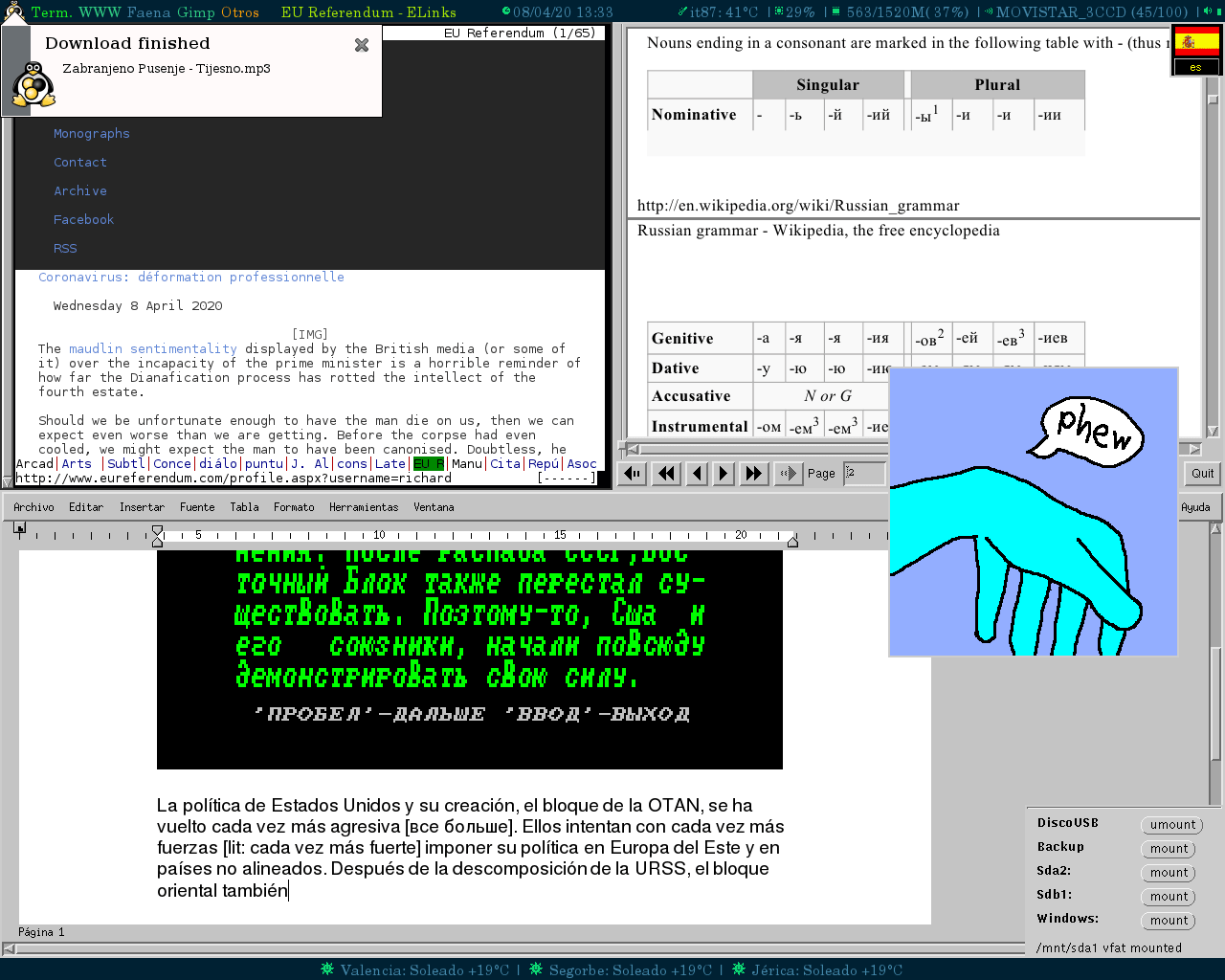Click the first page rewind icon
Screen dimensions: 1225x980
pyautogui.click(x=633, y=473)
